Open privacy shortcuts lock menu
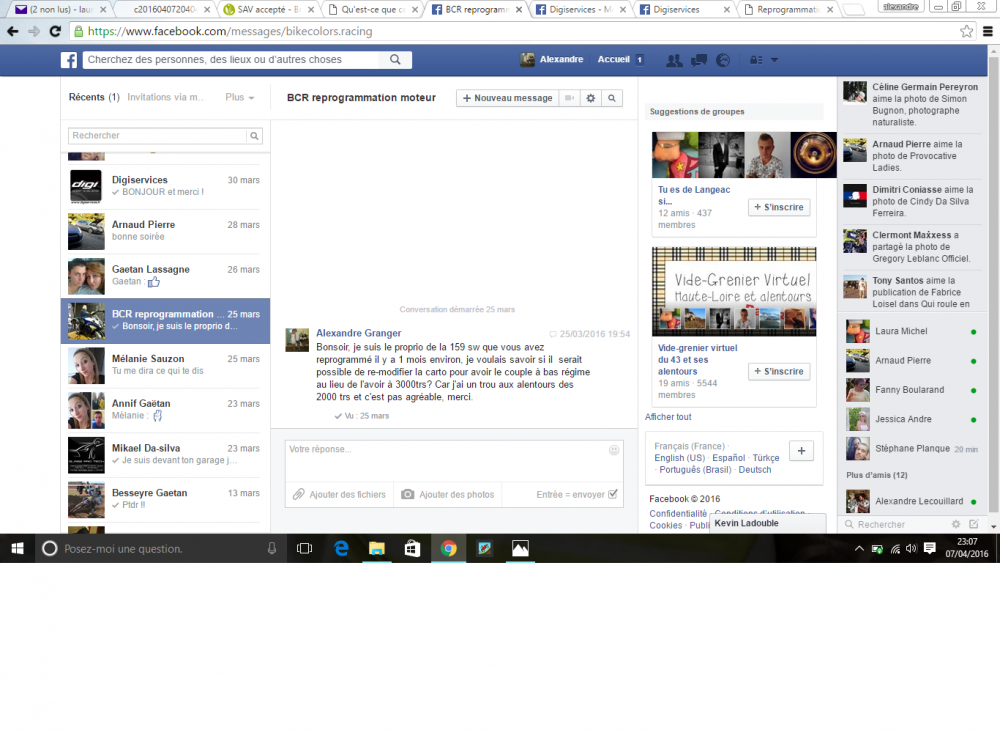1000x733 pixels. coord(756,60)
